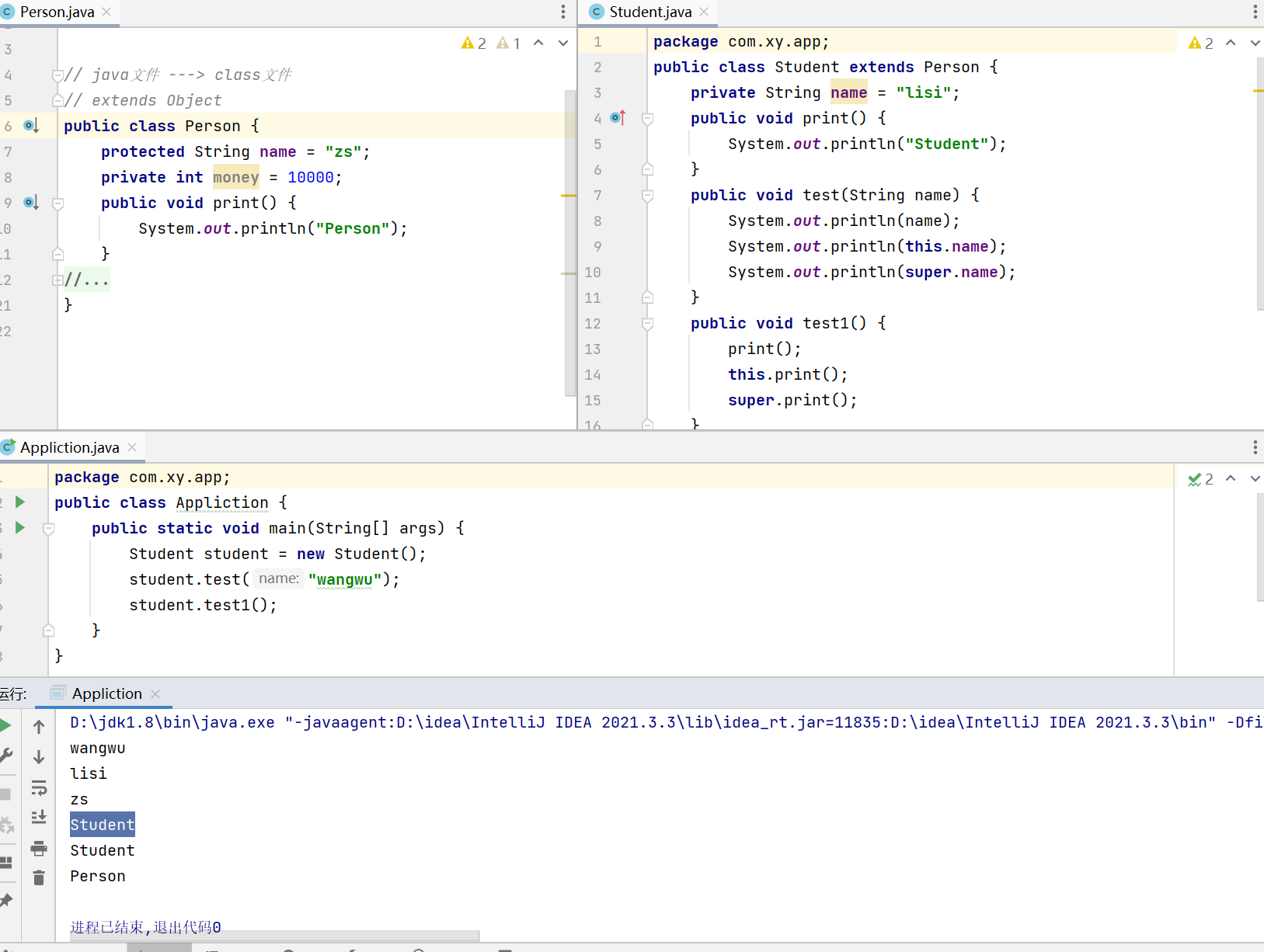Viewport: 1264px width, 952px height.
Task: Restore layout icon in run panel
Action: (5, 862)
